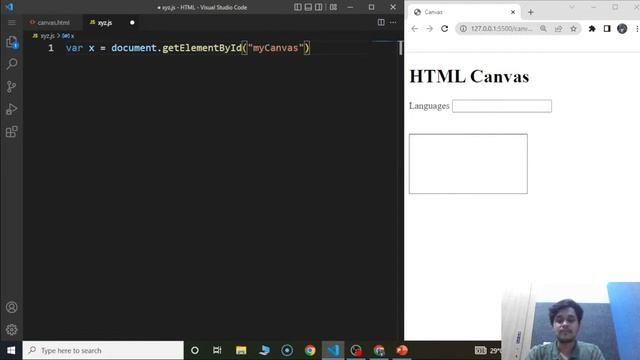Open the Search view in VS Code
640x360 pixels.
tap(12, 64)
